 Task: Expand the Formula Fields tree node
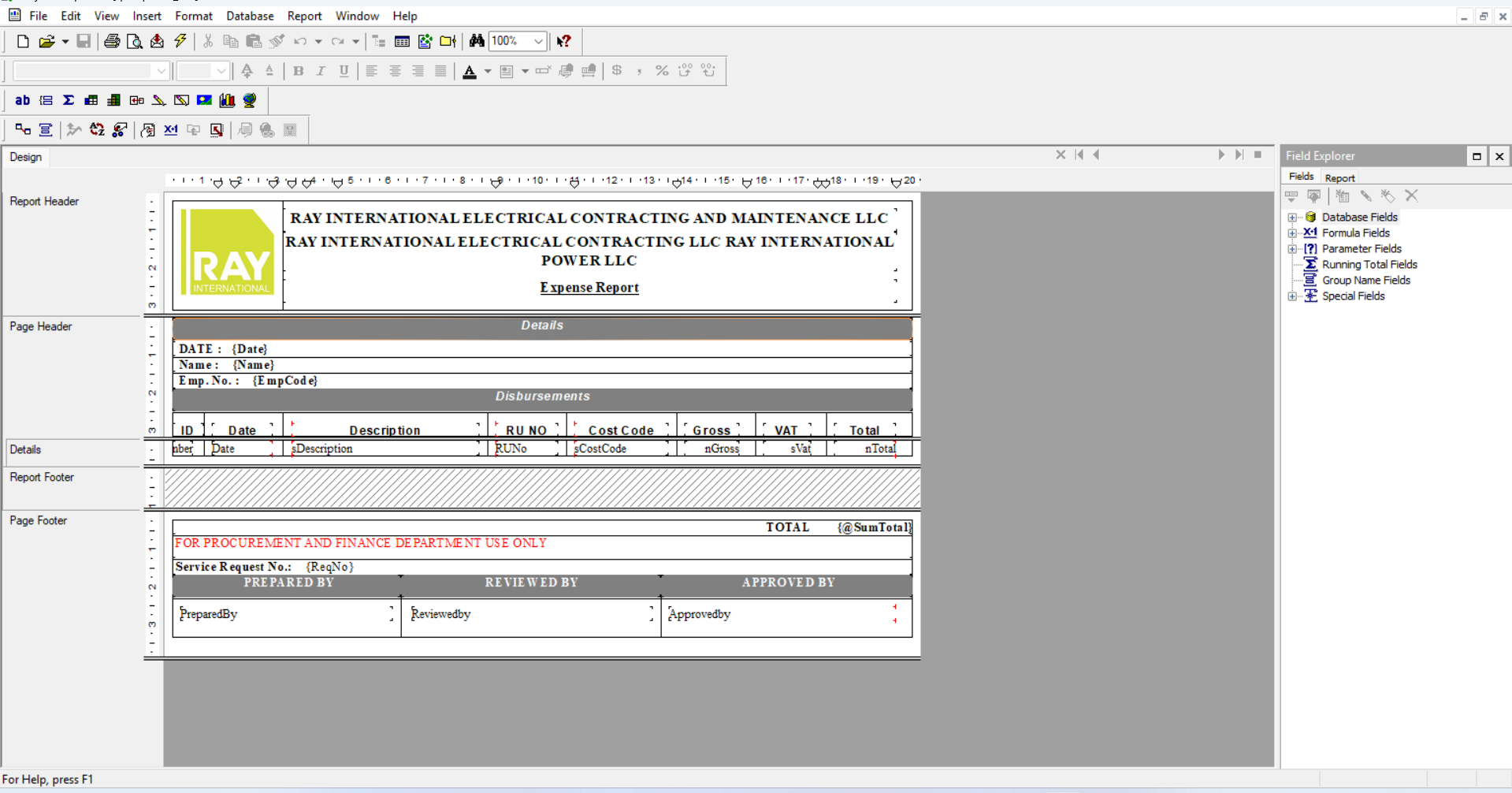(1292, 233)
